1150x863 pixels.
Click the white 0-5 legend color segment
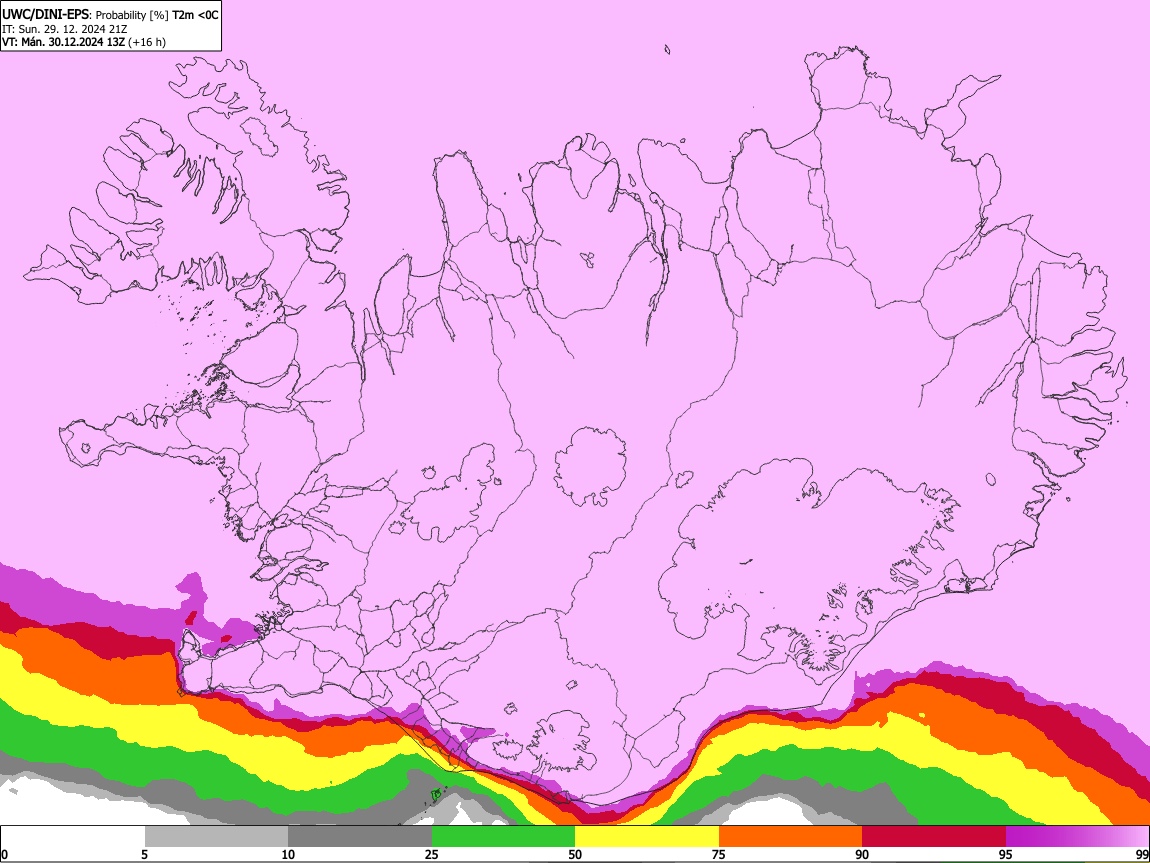(73, 837)
